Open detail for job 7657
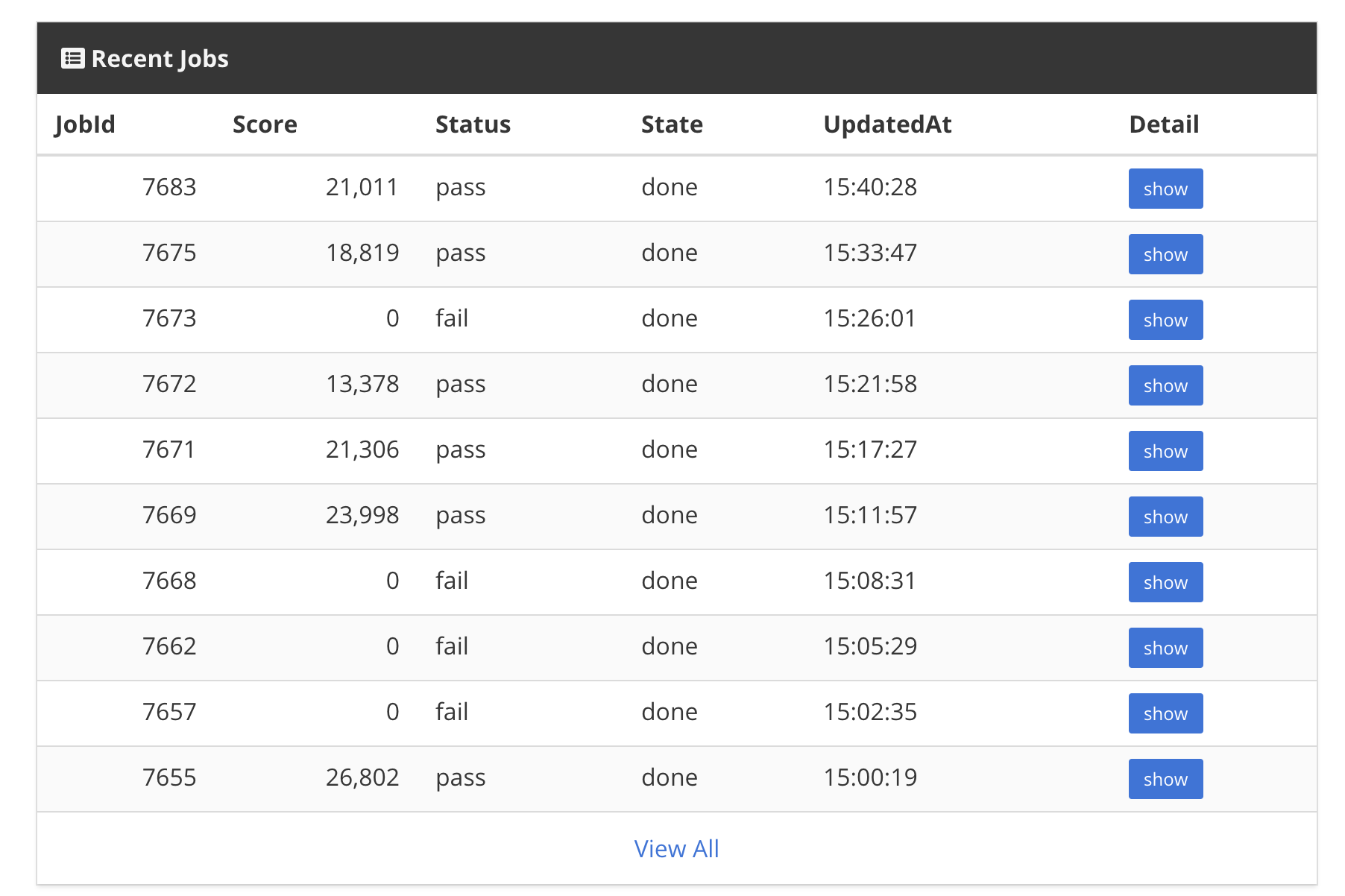1345x896 pixels. coord(1165,713)
